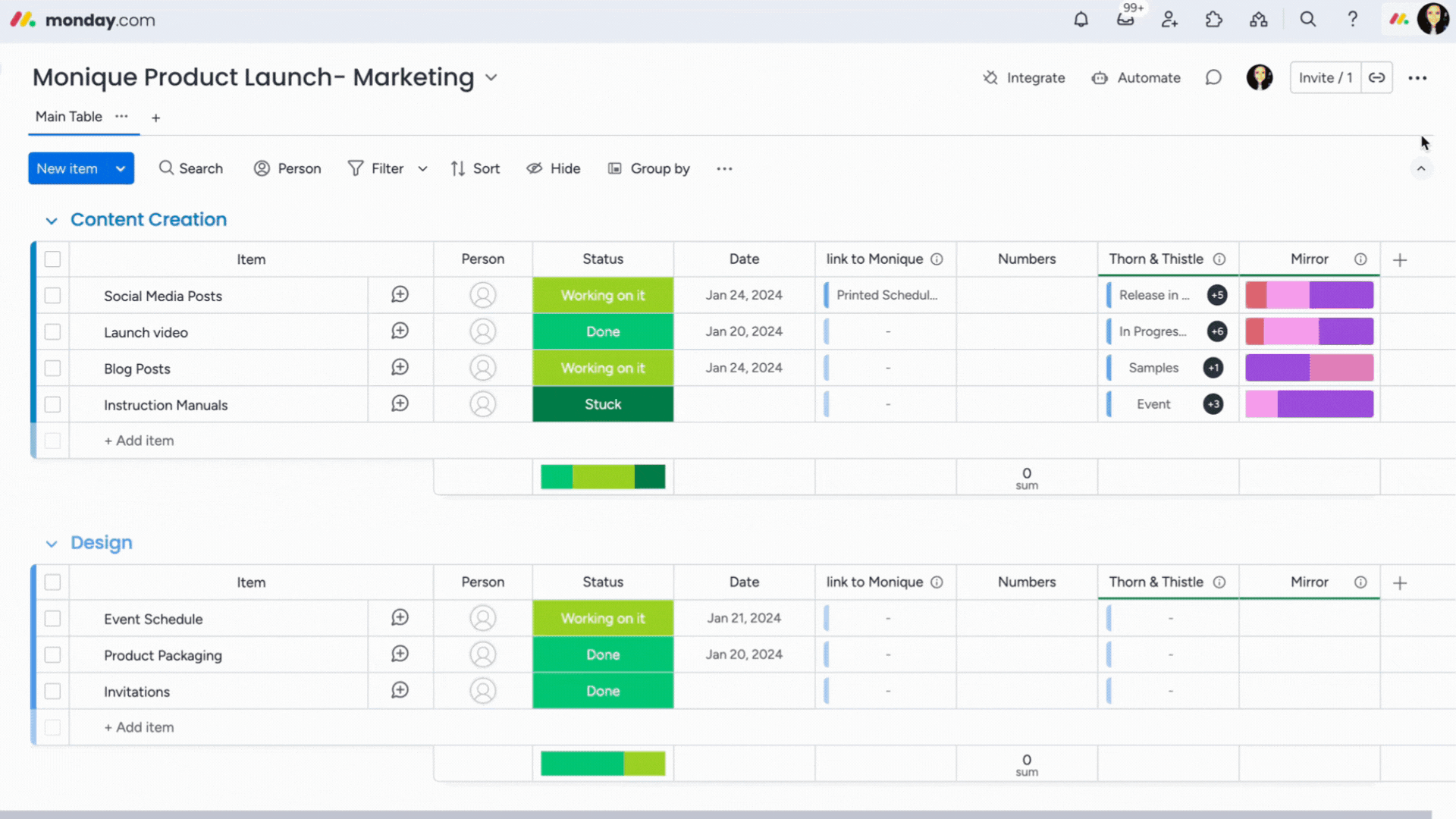
Task: Assign person to Social Media Posts
Action: [x=482, y=295]
